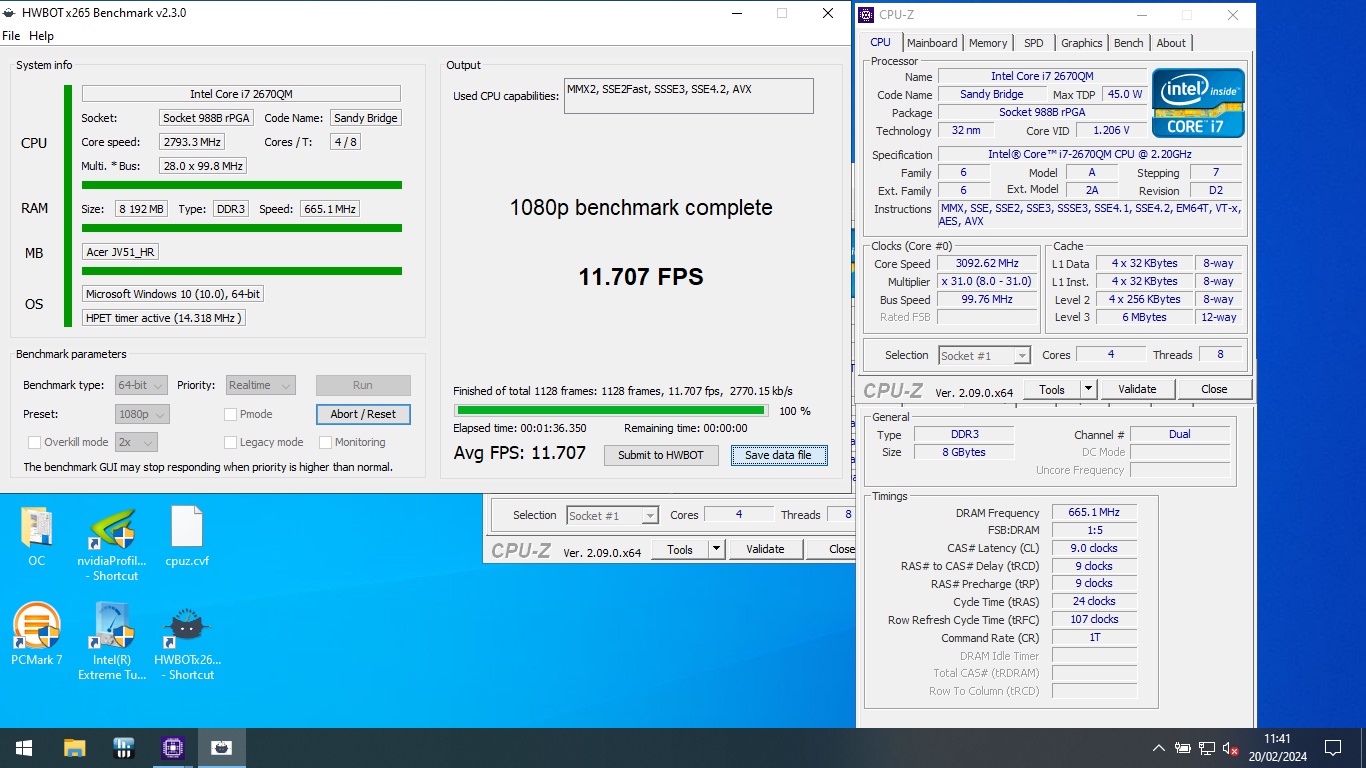
Task: Switch to the Memory tab
Action: pyautogui.click(x=988, y=43)
